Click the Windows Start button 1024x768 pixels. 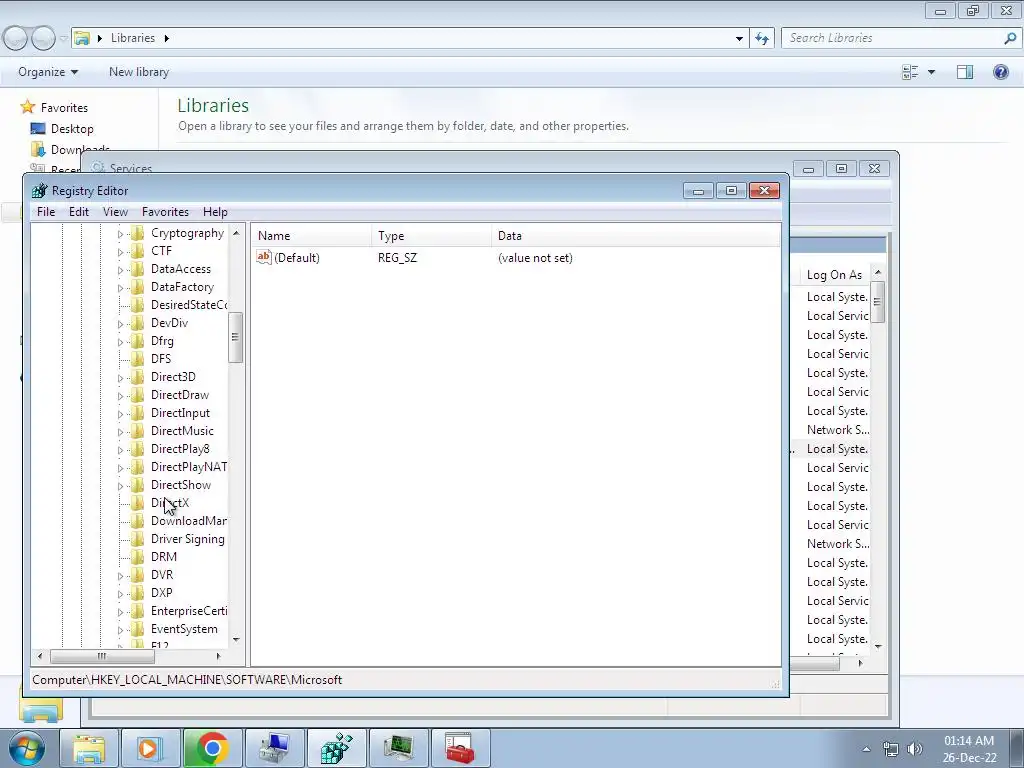pyautogui.click(x=26, y=748)
